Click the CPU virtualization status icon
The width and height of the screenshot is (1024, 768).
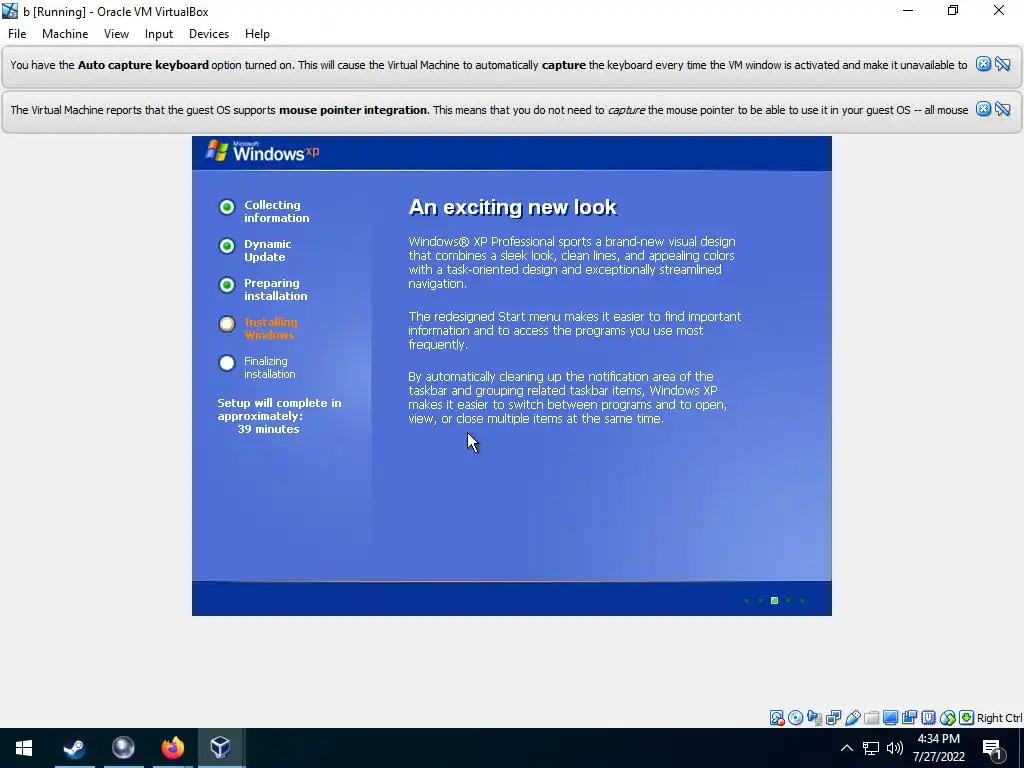tap(928, 718)
